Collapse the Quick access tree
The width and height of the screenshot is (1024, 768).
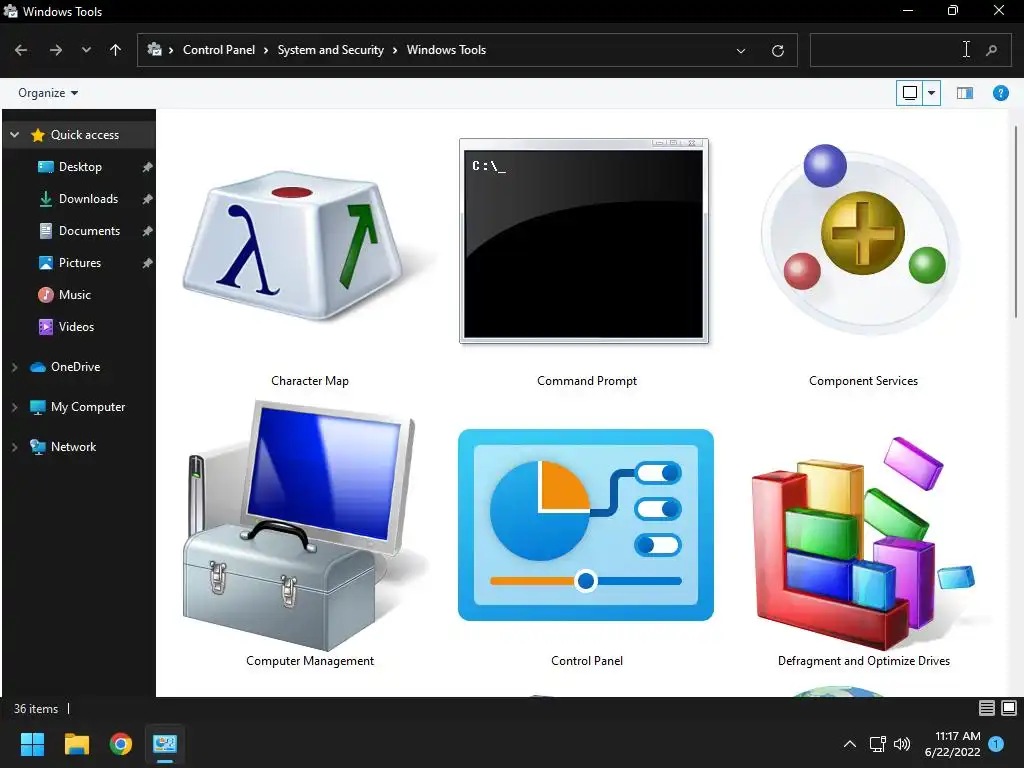pyautogui.click(x=14, y=135)
